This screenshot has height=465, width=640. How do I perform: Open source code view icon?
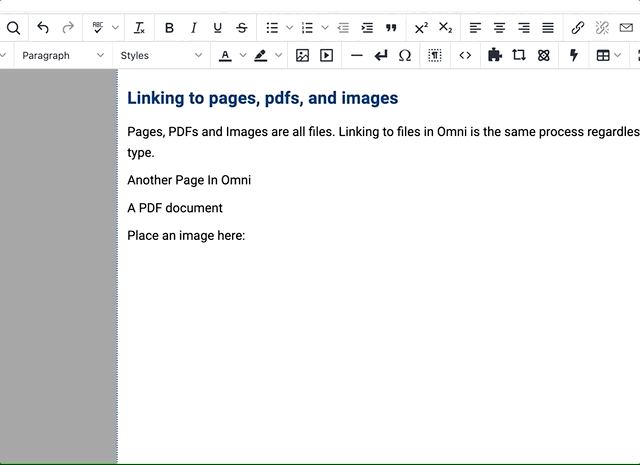click(465, 56)
